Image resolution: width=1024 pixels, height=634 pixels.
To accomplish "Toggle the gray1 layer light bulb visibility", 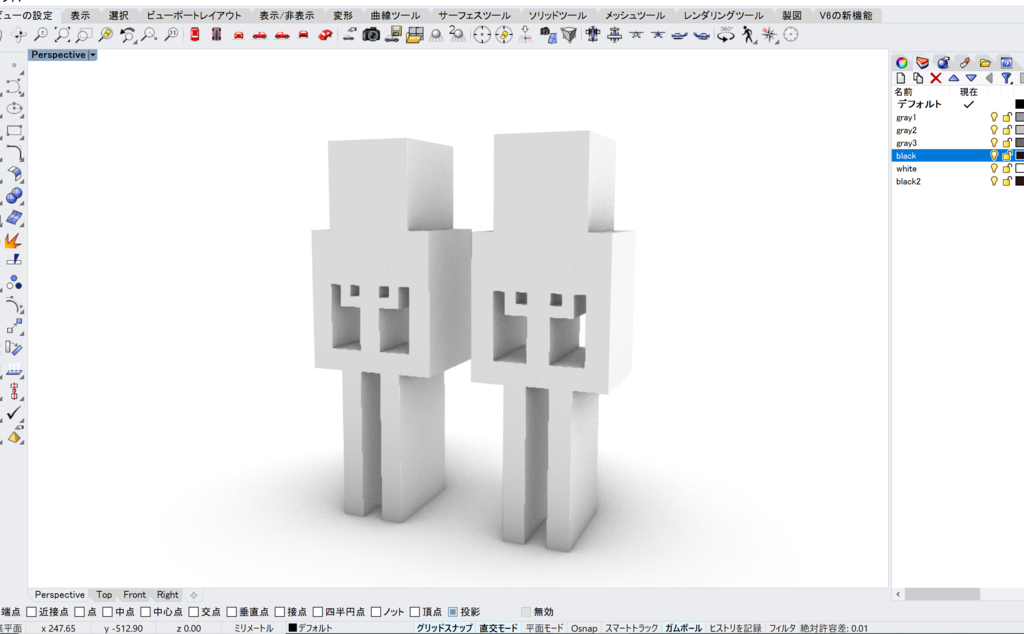I will click(x=994, y=118).
